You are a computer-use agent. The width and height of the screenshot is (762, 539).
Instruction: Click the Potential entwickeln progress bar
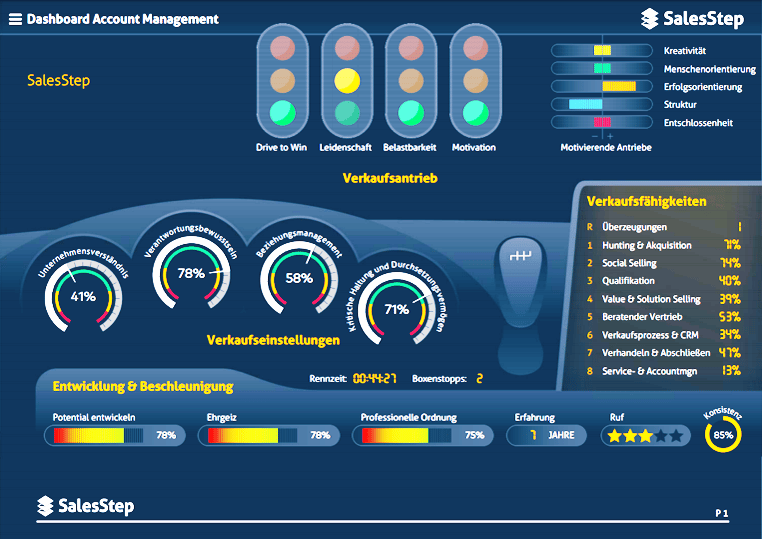point(115,436)
